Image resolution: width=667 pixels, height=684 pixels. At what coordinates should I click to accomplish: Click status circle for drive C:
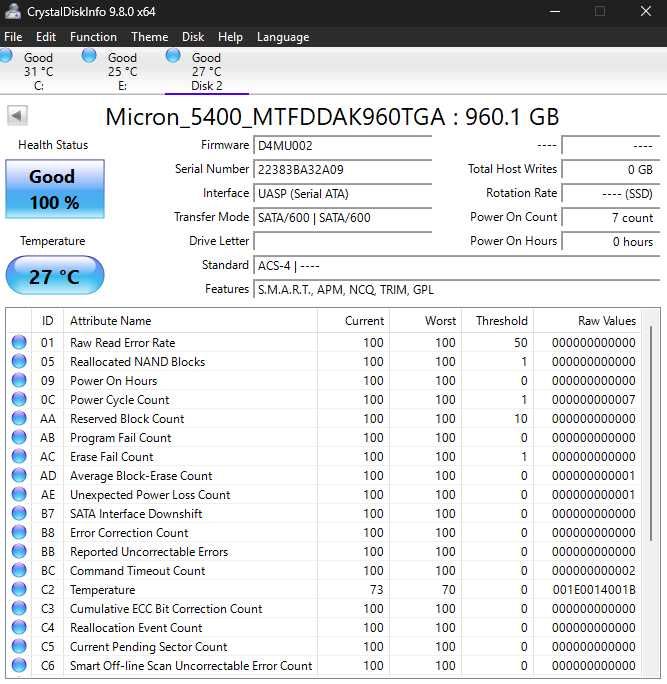pyautogui.click(x=6, y=56)
